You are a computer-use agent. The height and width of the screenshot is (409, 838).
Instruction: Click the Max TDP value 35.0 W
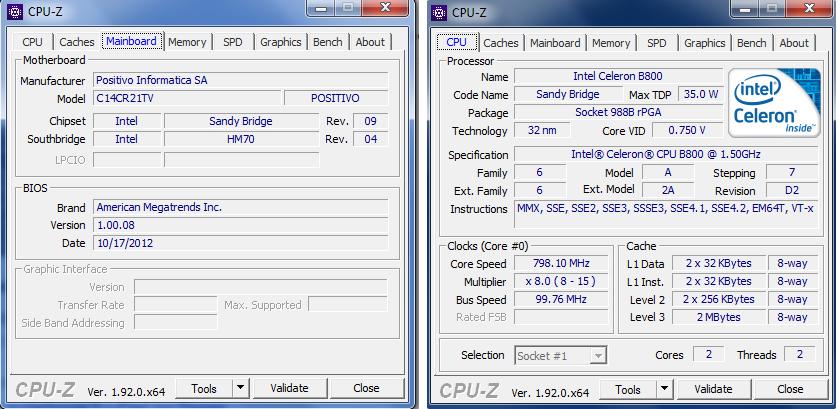(701, 95)
